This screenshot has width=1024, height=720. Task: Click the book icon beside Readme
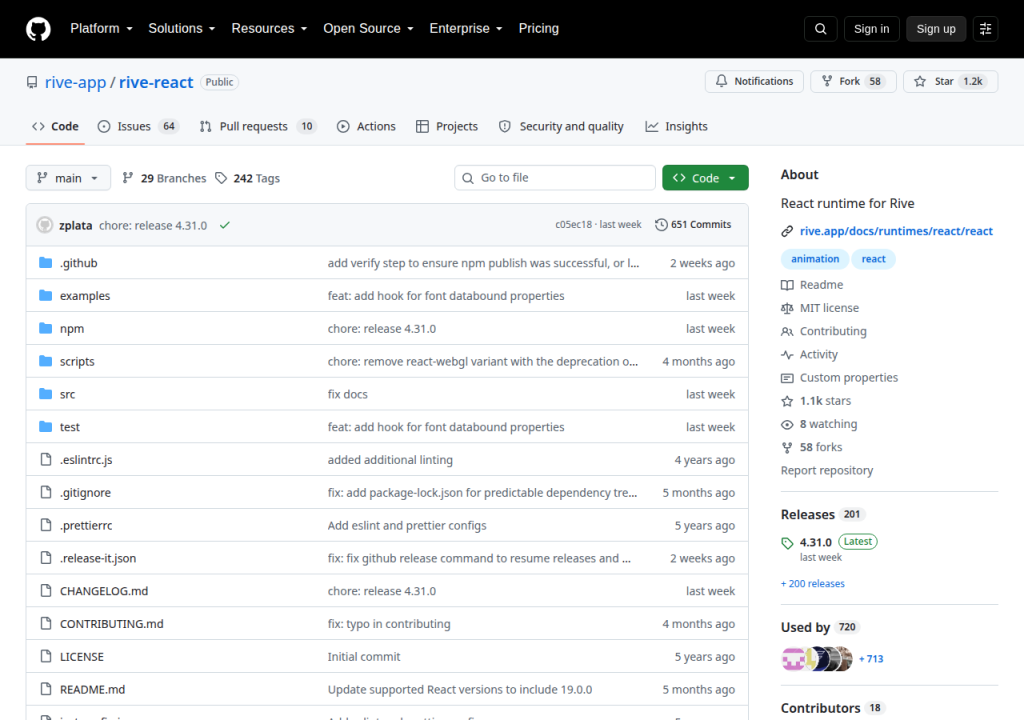click(787, 285)
